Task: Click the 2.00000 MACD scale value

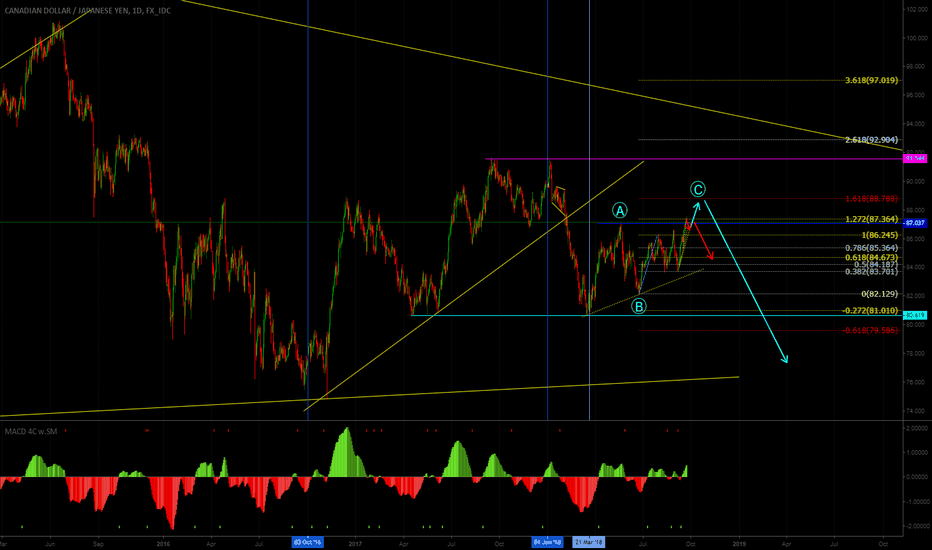Action: pyautogui.click(x=917, y=428)
